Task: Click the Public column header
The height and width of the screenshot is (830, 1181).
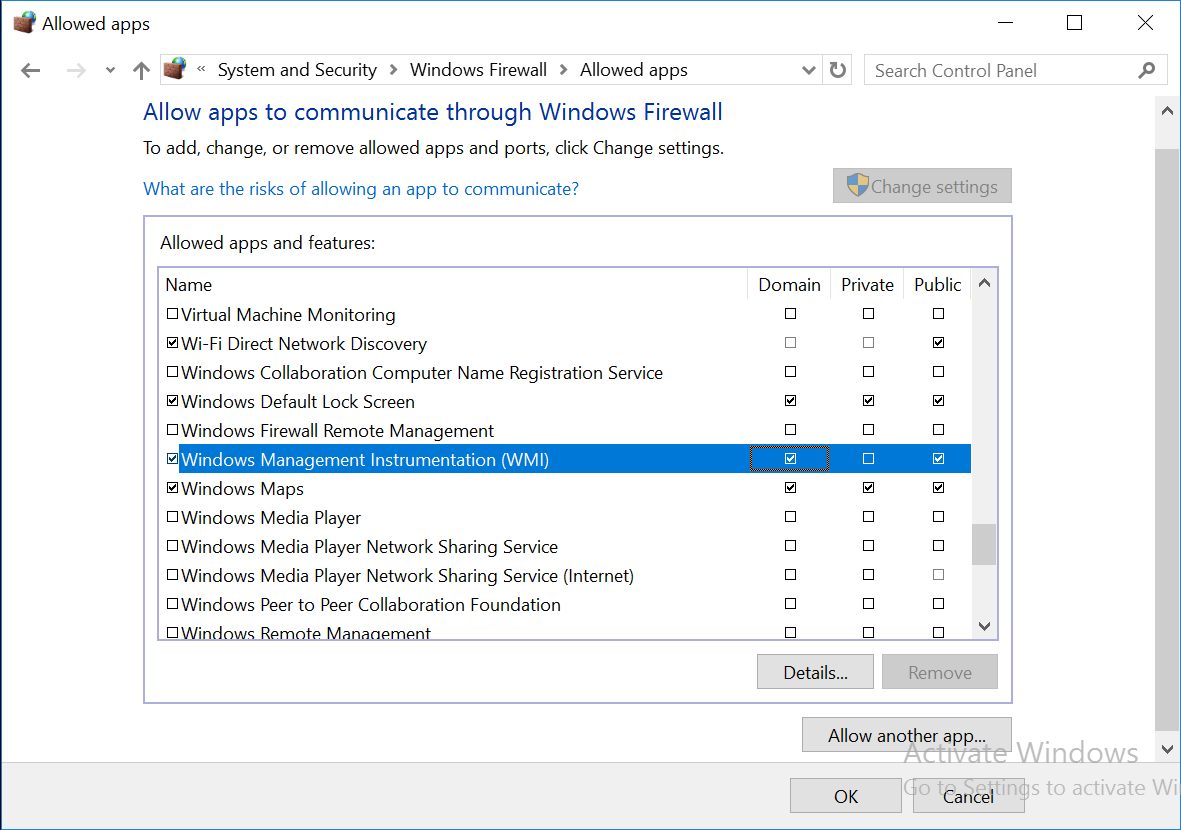Action: (x=938, y=285)
